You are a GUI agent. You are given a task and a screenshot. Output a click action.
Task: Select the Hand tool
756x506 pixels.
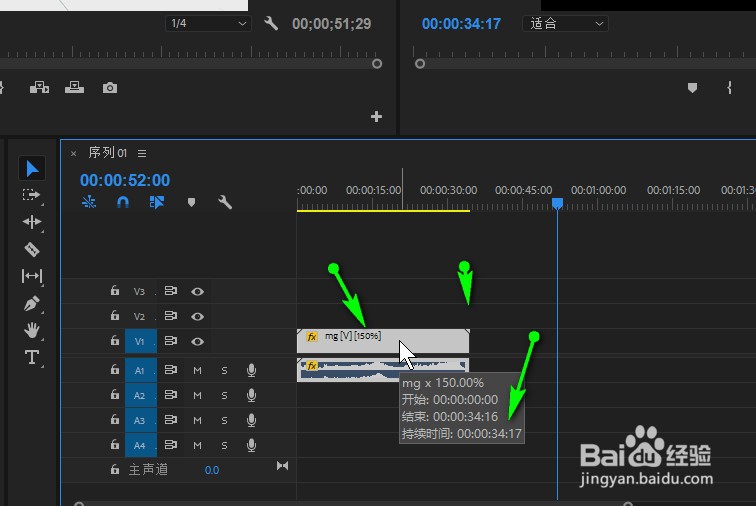coord(32,330)
